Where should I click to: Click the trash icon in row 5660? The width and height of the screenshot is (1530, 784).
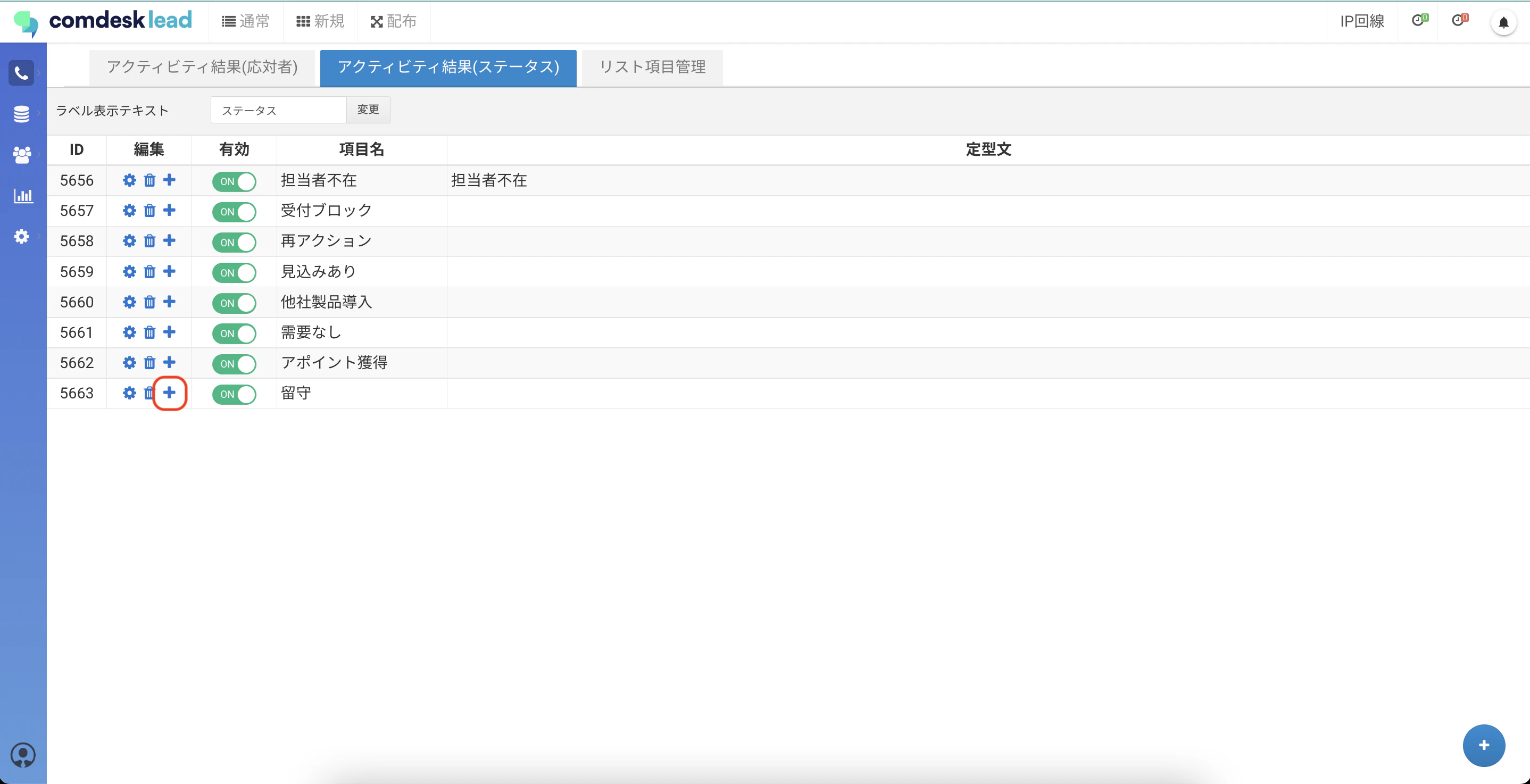[149, 302]
